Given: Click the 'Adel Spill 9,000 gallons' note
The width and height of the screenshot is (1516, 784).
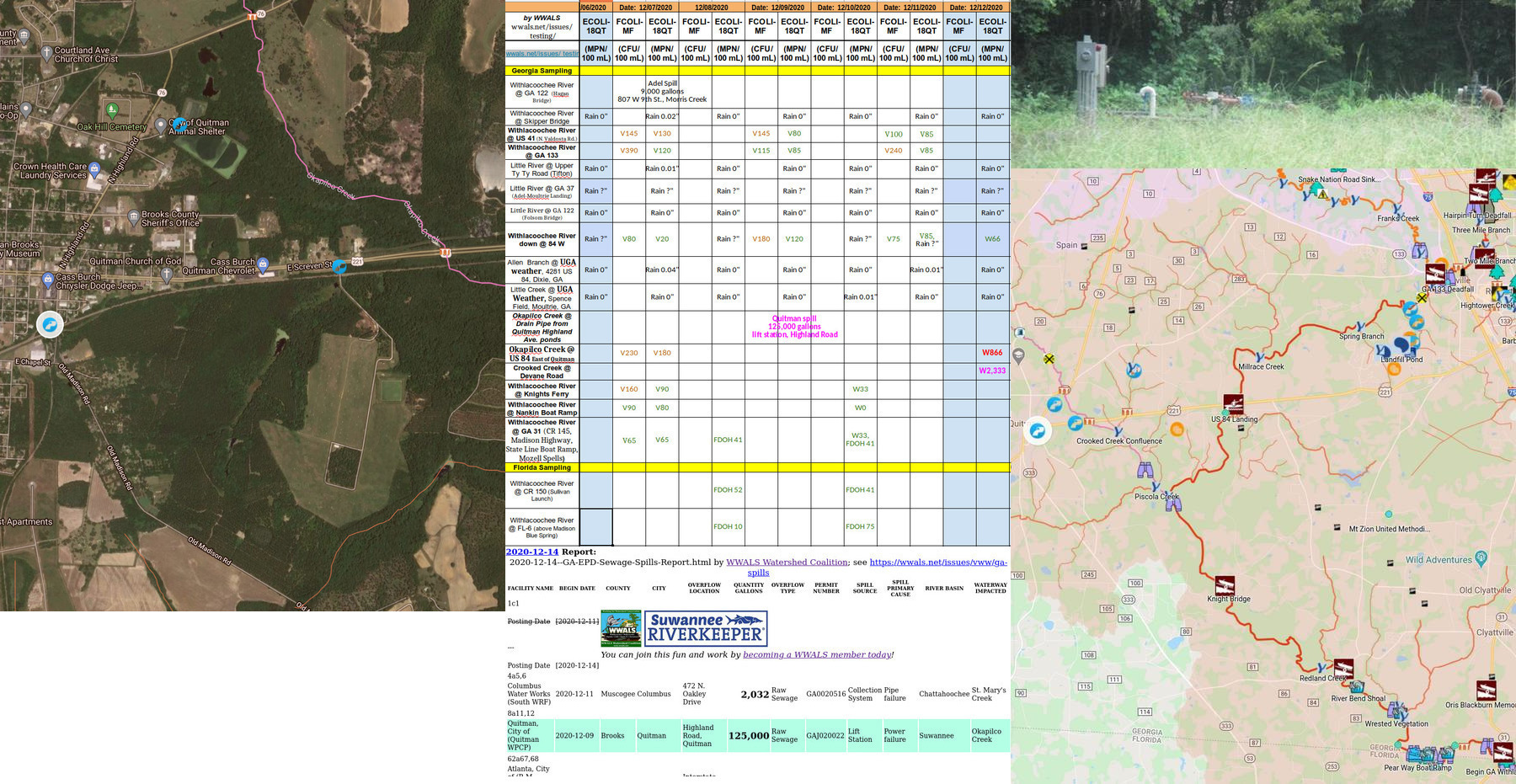Looking at the screenshot, I should (662, 91).
